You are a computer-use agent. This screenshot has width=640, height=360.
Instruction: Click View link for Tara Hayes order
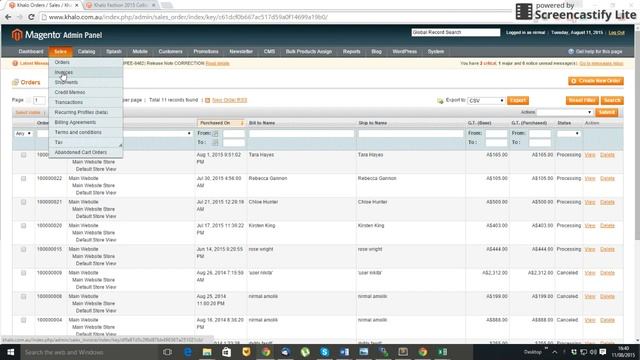[590, 155]
